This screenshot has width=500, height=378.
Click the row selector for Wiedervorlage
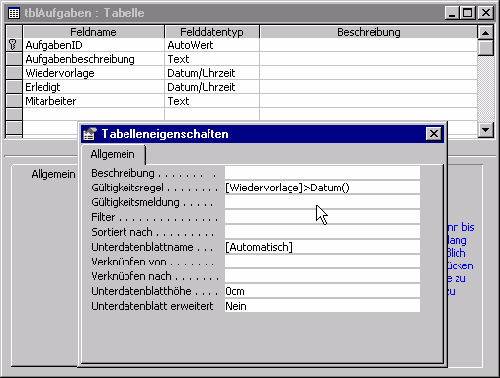[14, 73]
